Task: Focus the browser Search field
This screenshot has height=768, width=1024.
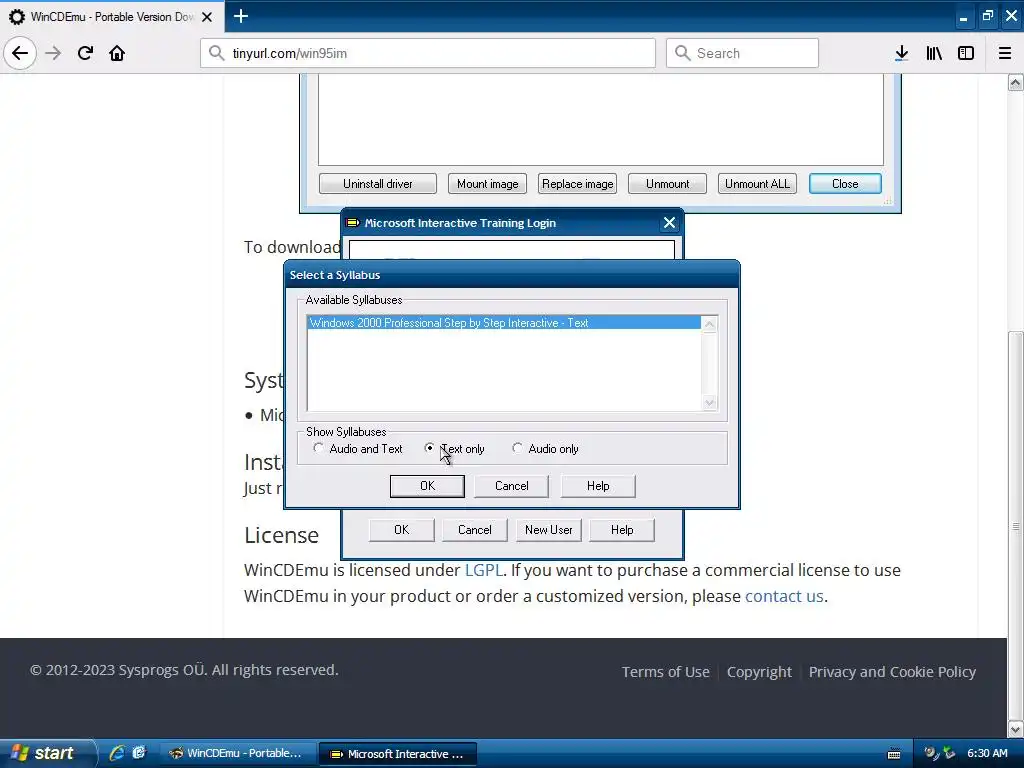Action: coord(743,53)
